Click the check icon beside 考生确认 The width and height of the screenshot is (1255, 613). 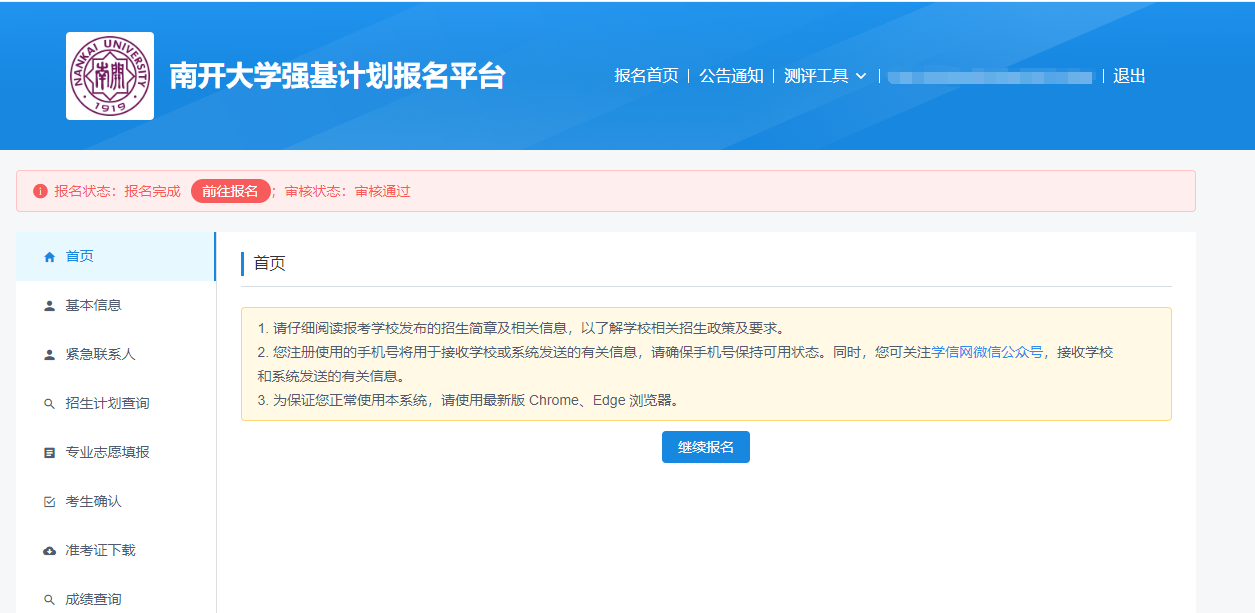click(x=50, y=502)
